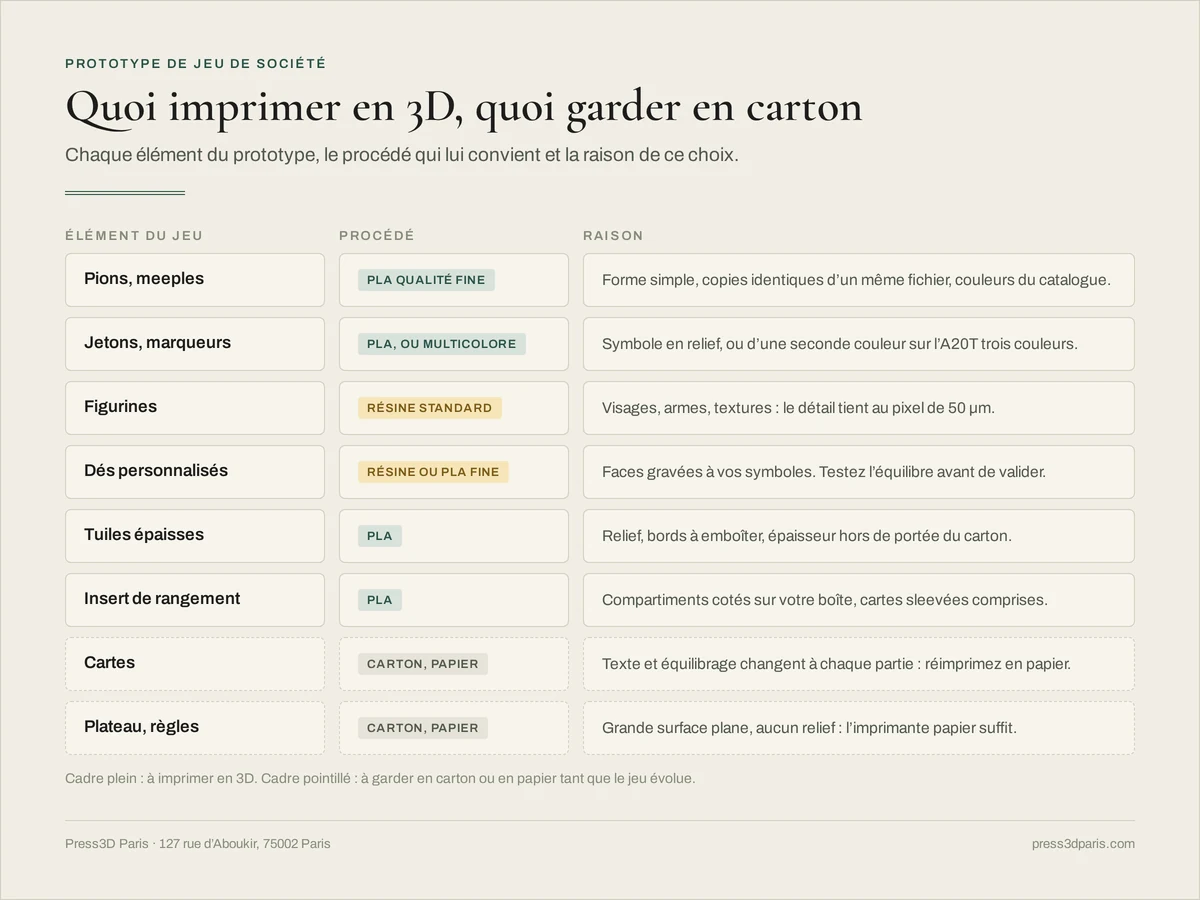Viewport: 1200px width, 900px height.
Task: Click the 'Jetons, marqueurs' row label
Action: [157, 343]
